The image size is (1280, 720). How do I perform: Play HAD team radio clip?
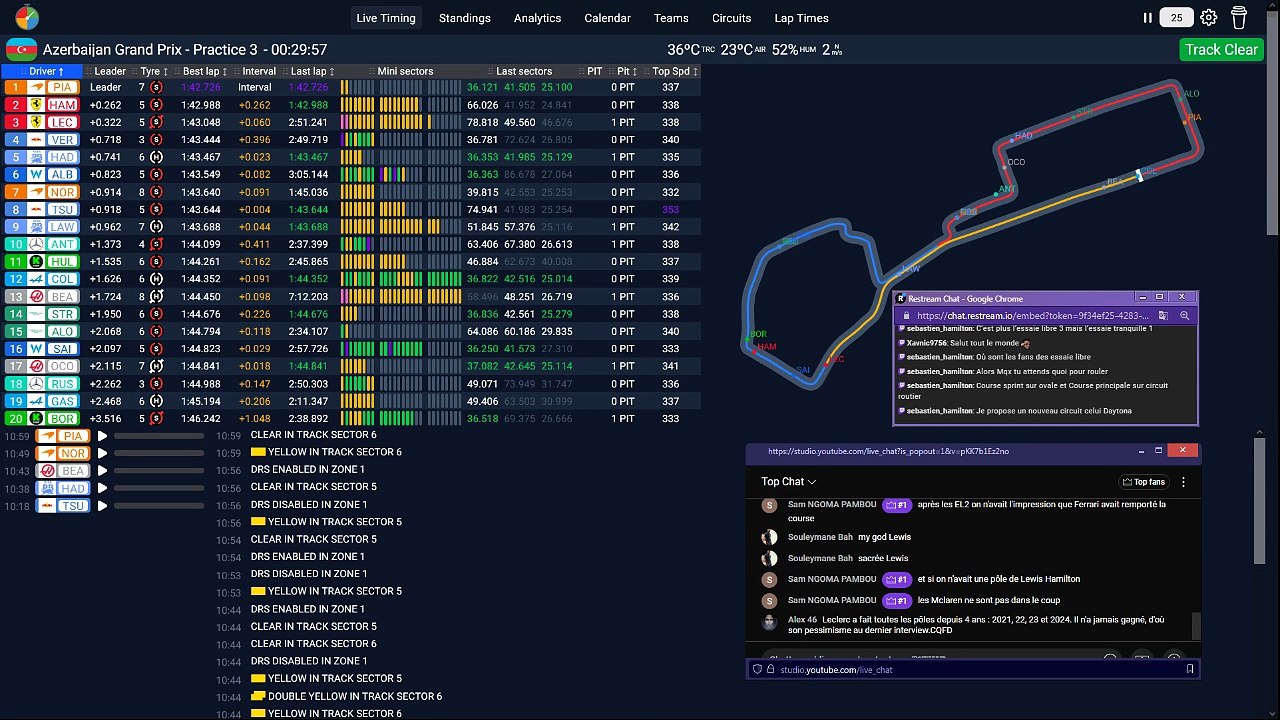tap(102, 488)
